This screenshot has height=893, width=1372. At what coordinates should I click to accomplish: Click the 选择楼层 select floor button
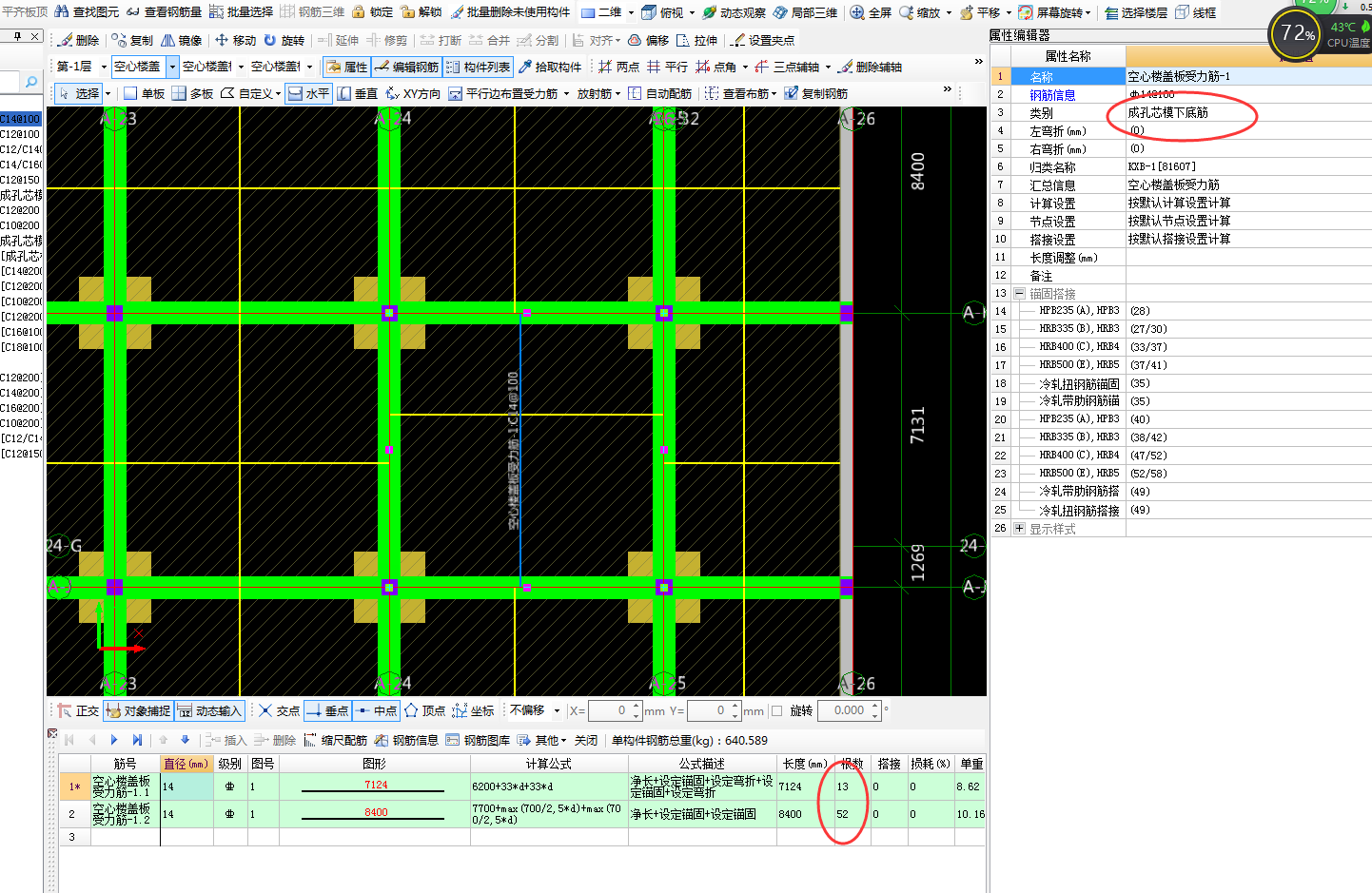1136,12
